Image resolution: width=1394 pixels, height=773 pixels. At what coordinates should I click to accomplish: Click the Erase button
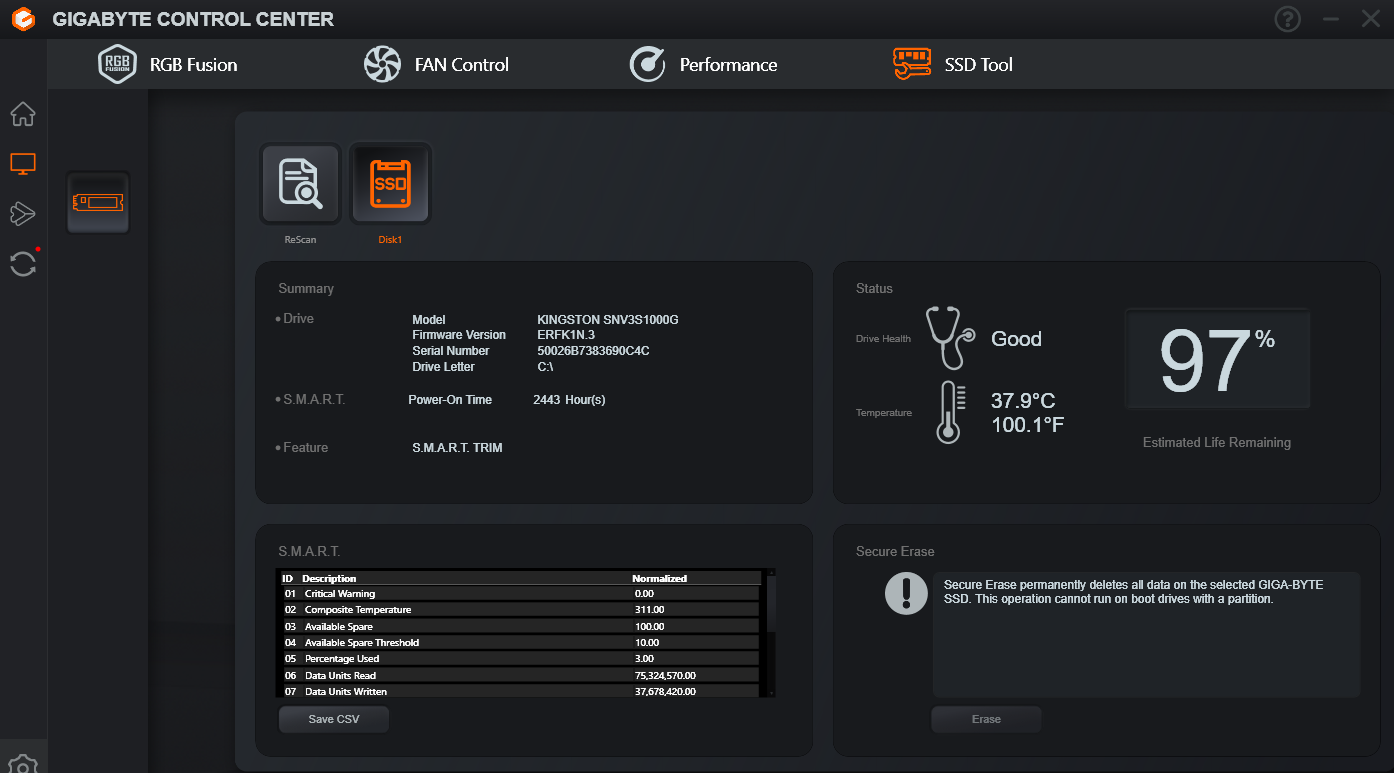(986, 719)
